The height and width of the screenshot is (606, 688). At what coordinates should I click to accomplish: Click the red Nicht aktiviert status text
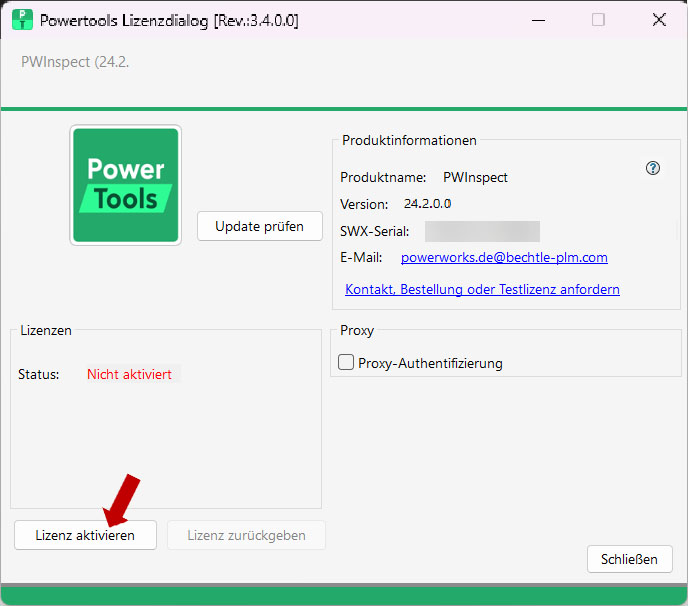[129, 374]
